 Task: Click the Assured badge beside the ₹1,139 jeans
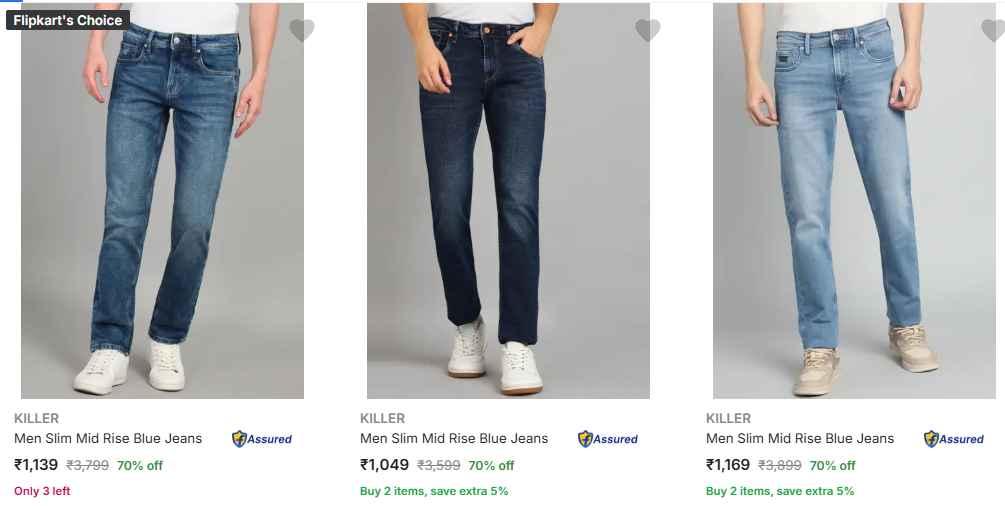[262, 439]
